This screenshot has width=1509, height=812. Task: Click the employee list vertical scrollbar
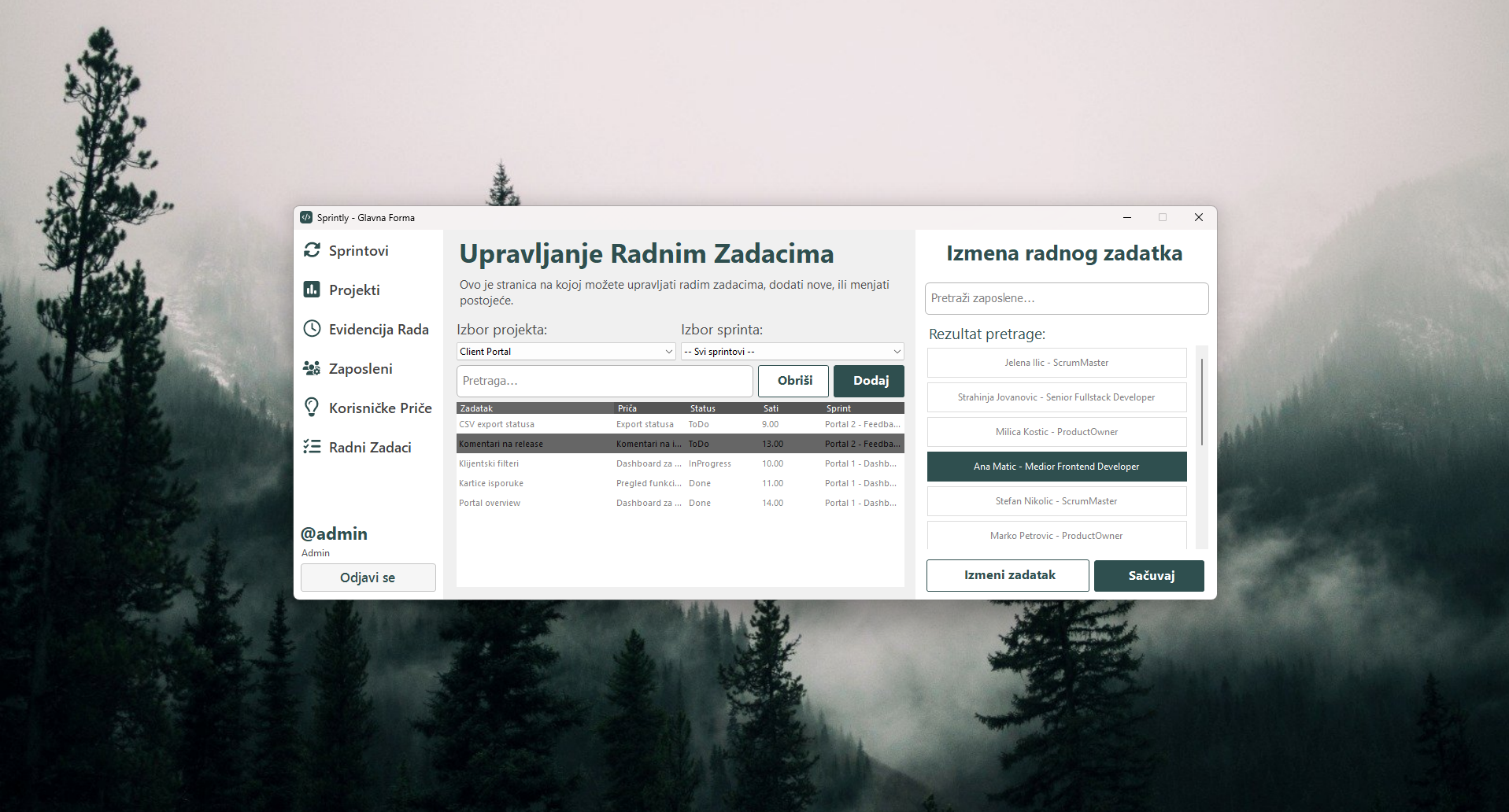coord(1201,401)
